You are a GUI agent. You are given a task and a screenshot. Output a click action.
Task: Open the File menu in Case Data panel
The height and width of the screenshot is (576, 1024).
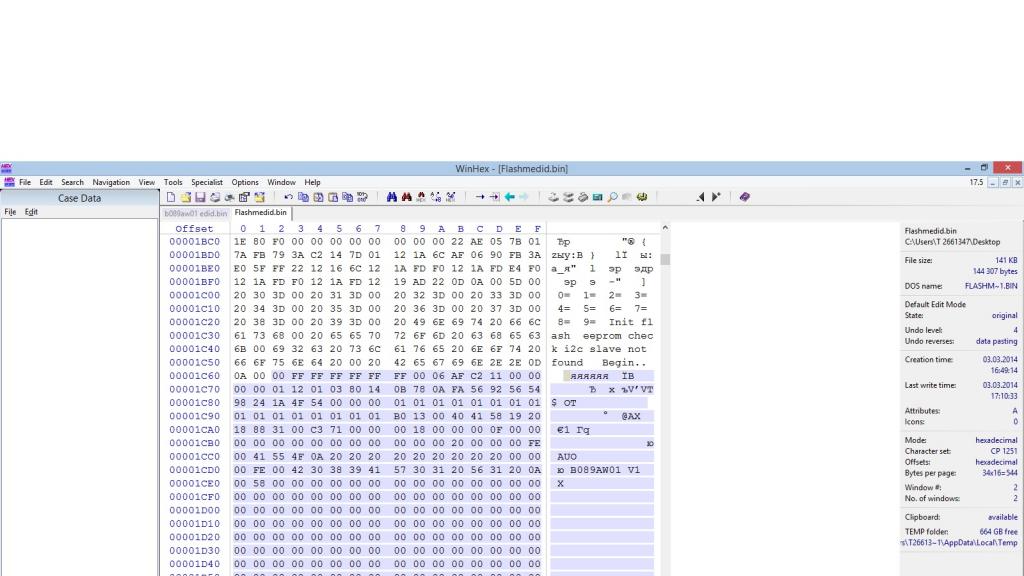tap(10, 212)
